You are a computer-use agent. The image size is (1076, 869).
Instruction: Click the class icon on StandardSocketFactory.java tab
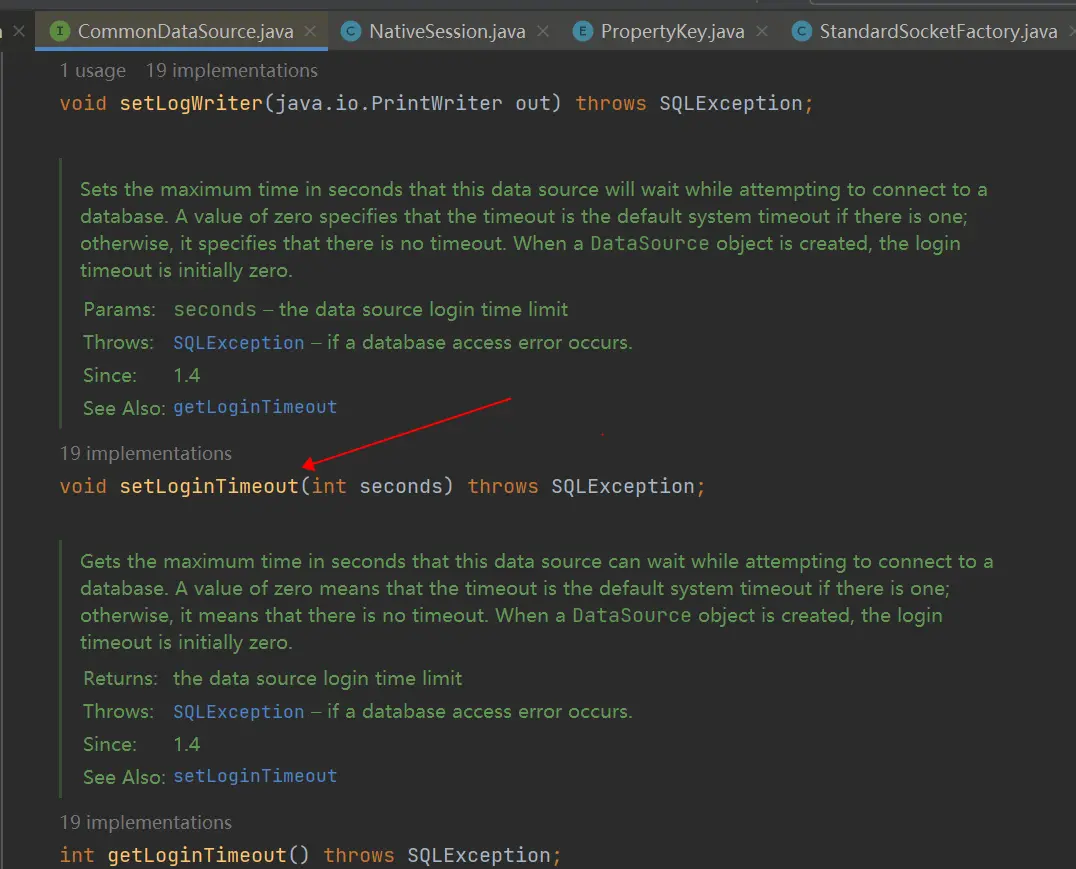(x=801, y=31)
